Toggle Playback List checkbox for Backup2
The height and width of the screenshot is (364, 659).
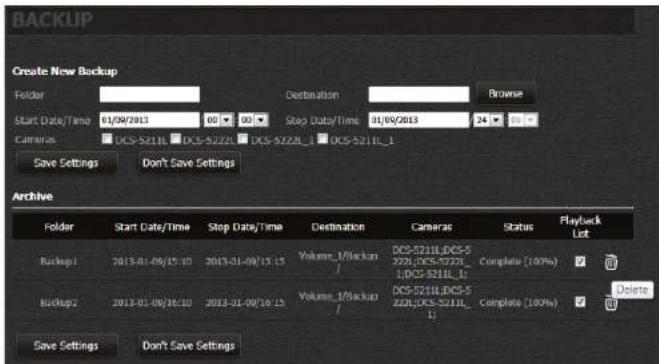coord(580,301)
